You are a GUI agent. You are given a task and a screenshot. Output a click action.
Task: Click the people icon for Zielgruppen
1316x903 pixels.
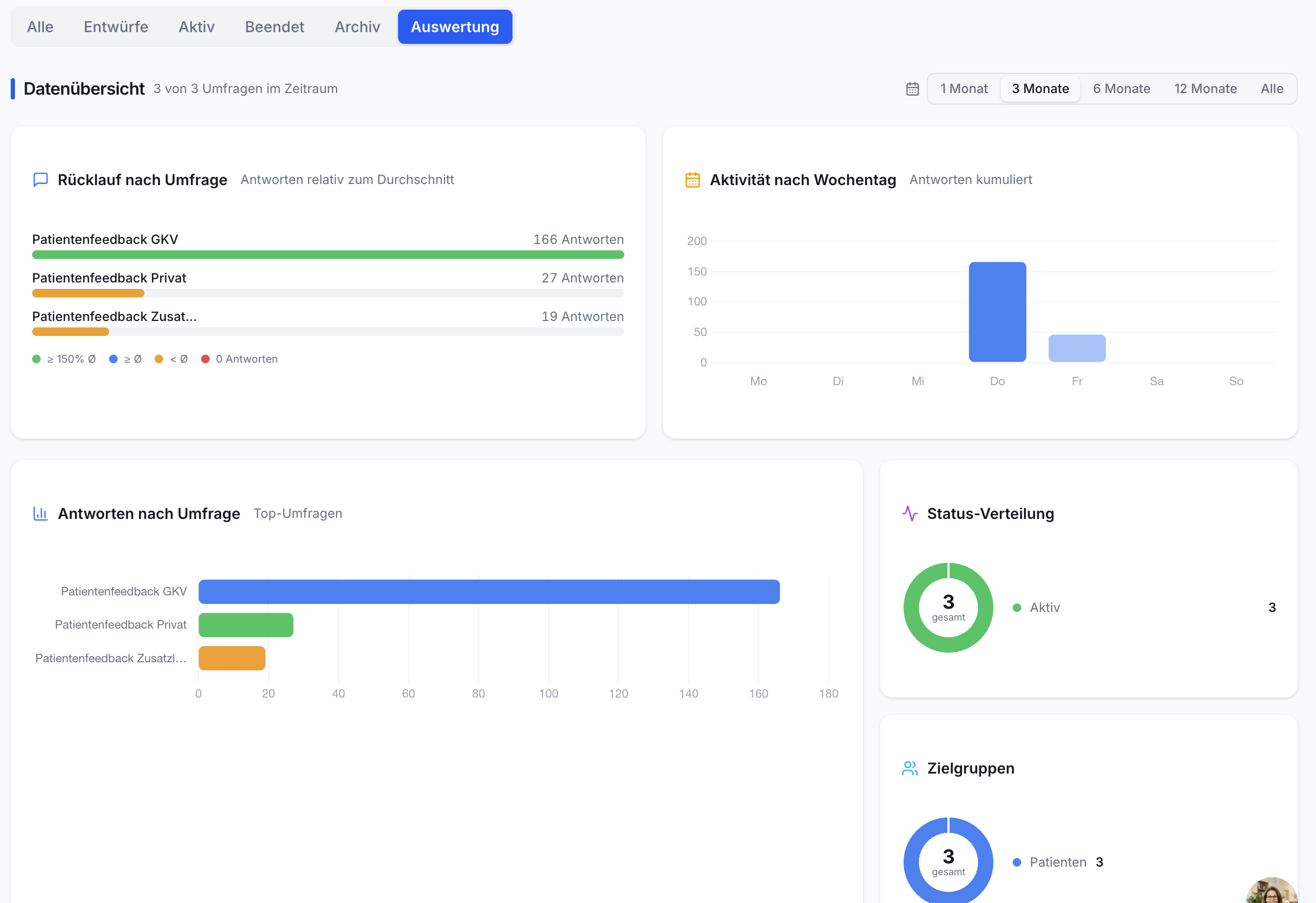pos(909,768)
